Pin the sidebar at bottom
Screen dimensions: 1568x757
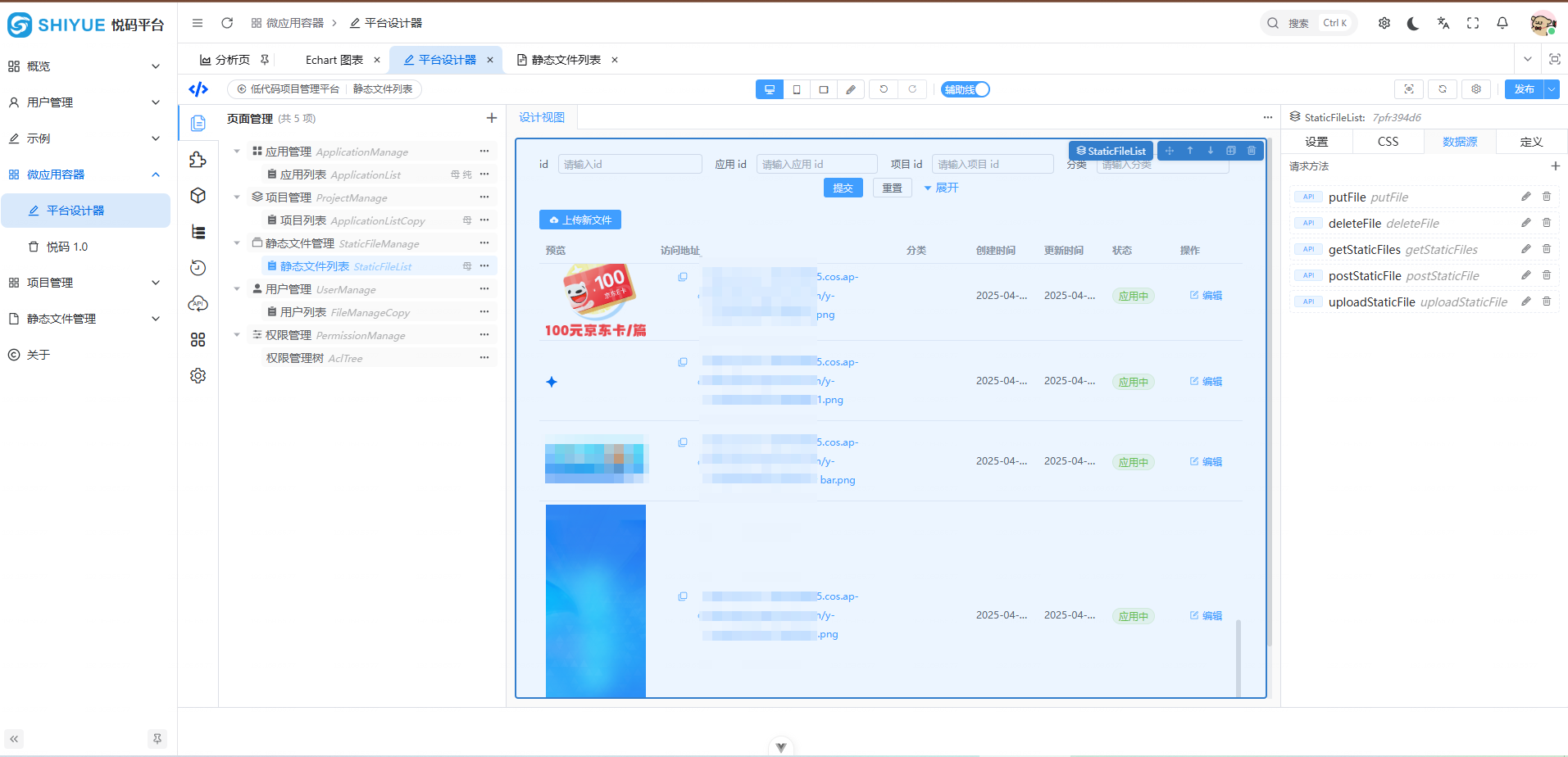point(157,738)
